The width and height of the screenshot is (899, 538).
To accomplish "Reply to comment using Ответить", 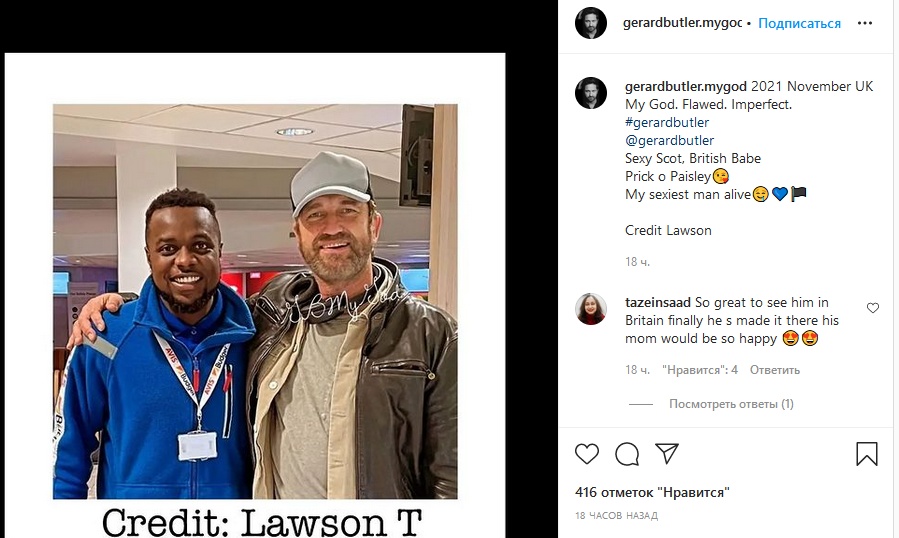I will click(775, 370).
